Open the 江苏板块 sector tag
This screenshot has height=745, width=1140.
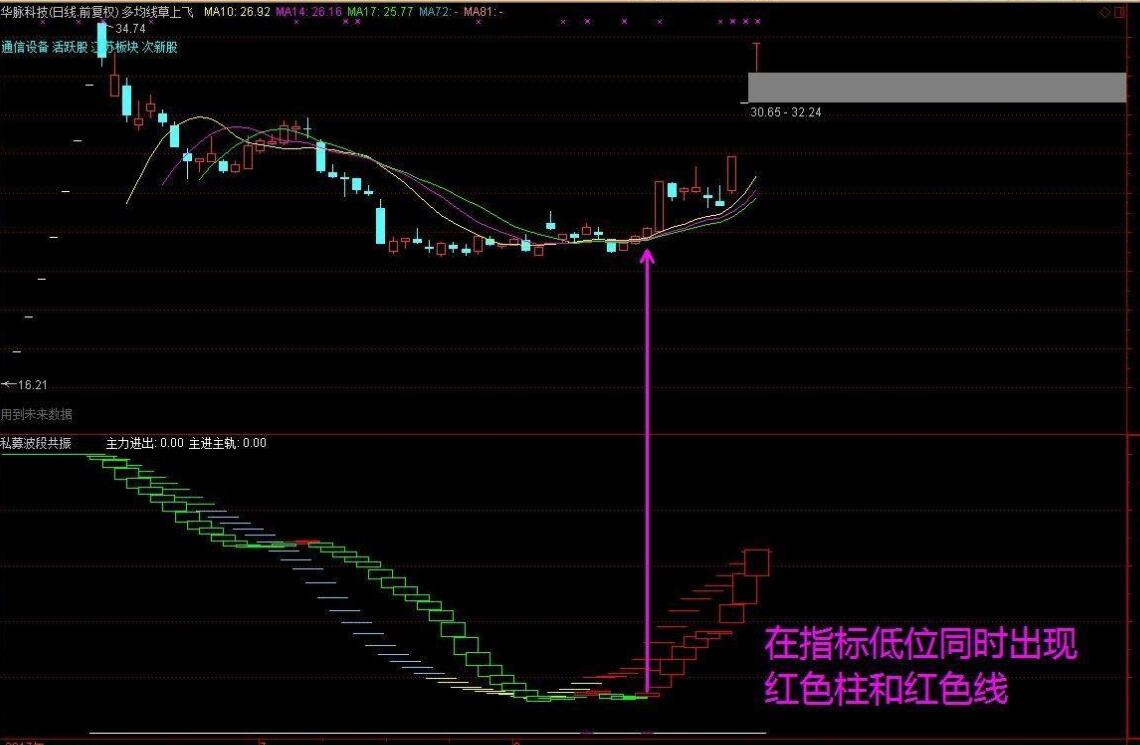(x=114, y=47)
